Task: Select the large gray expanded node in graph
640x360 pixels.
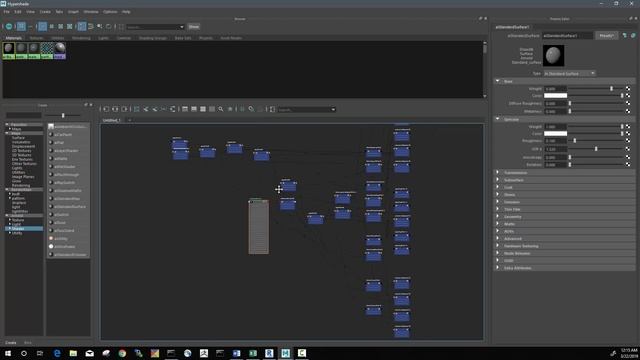Action: pyautogui.click(x=259, y=226)
